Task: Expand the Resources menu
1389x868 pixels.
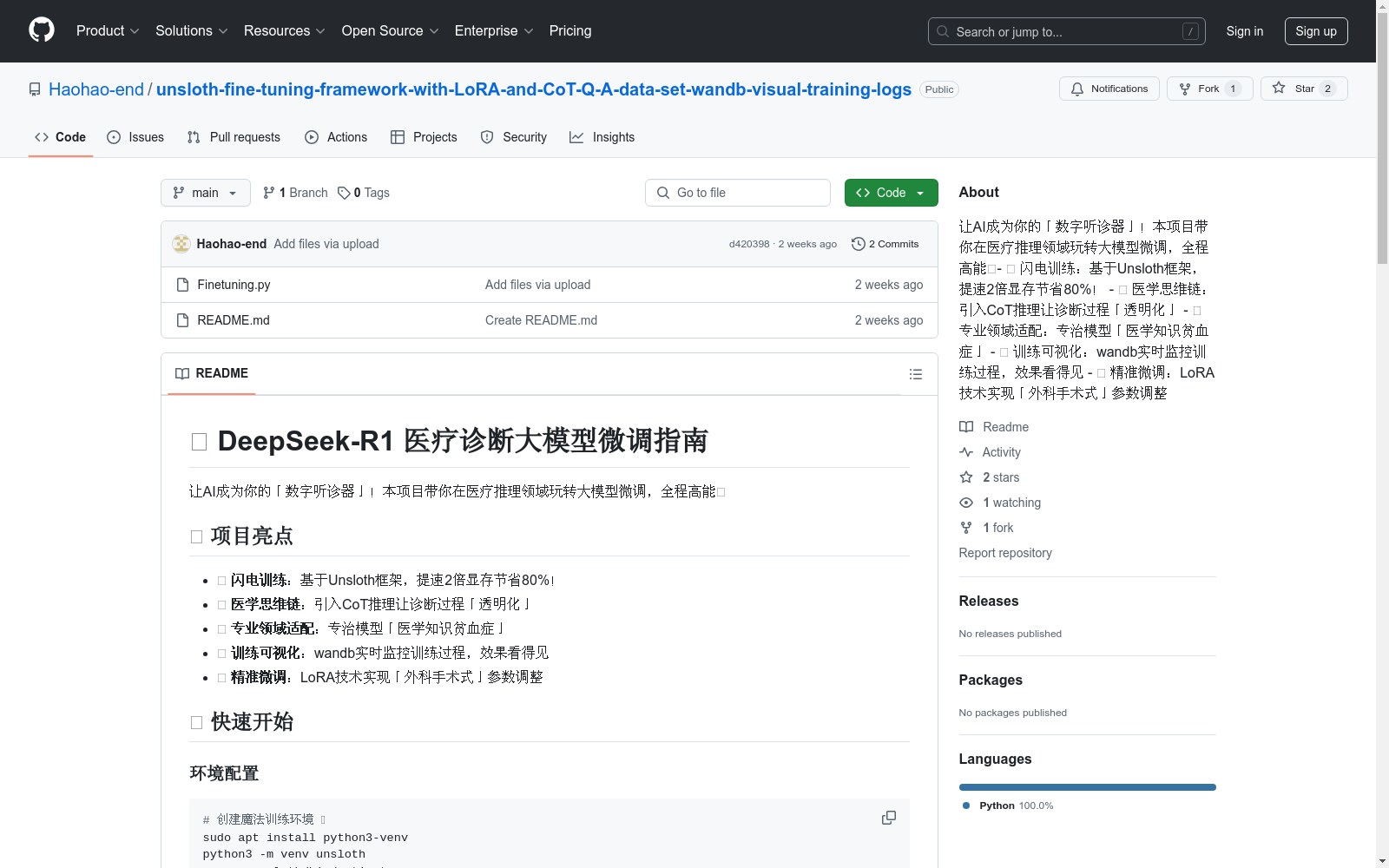Action: pyautogui.click(x=284, y=30)
